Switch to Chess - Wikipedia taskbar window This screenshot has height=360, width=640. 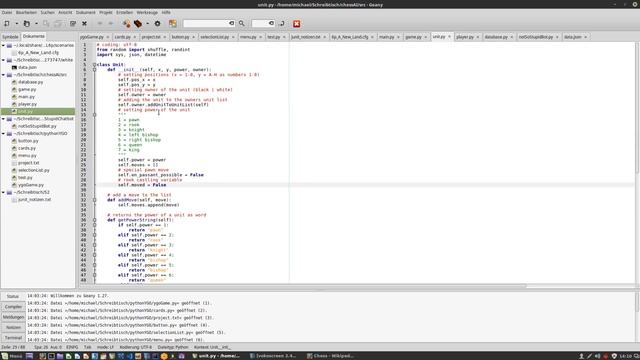tap(331, 356)
